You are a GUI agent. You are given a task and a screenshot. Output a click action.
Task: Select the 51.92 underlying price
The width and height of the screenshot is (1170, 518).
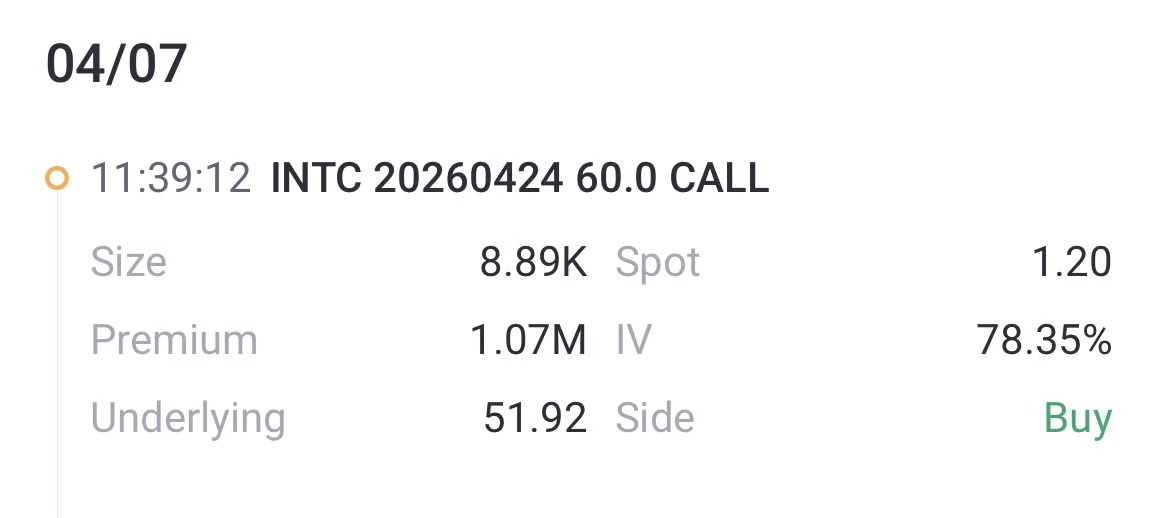[x=535, y=418]
